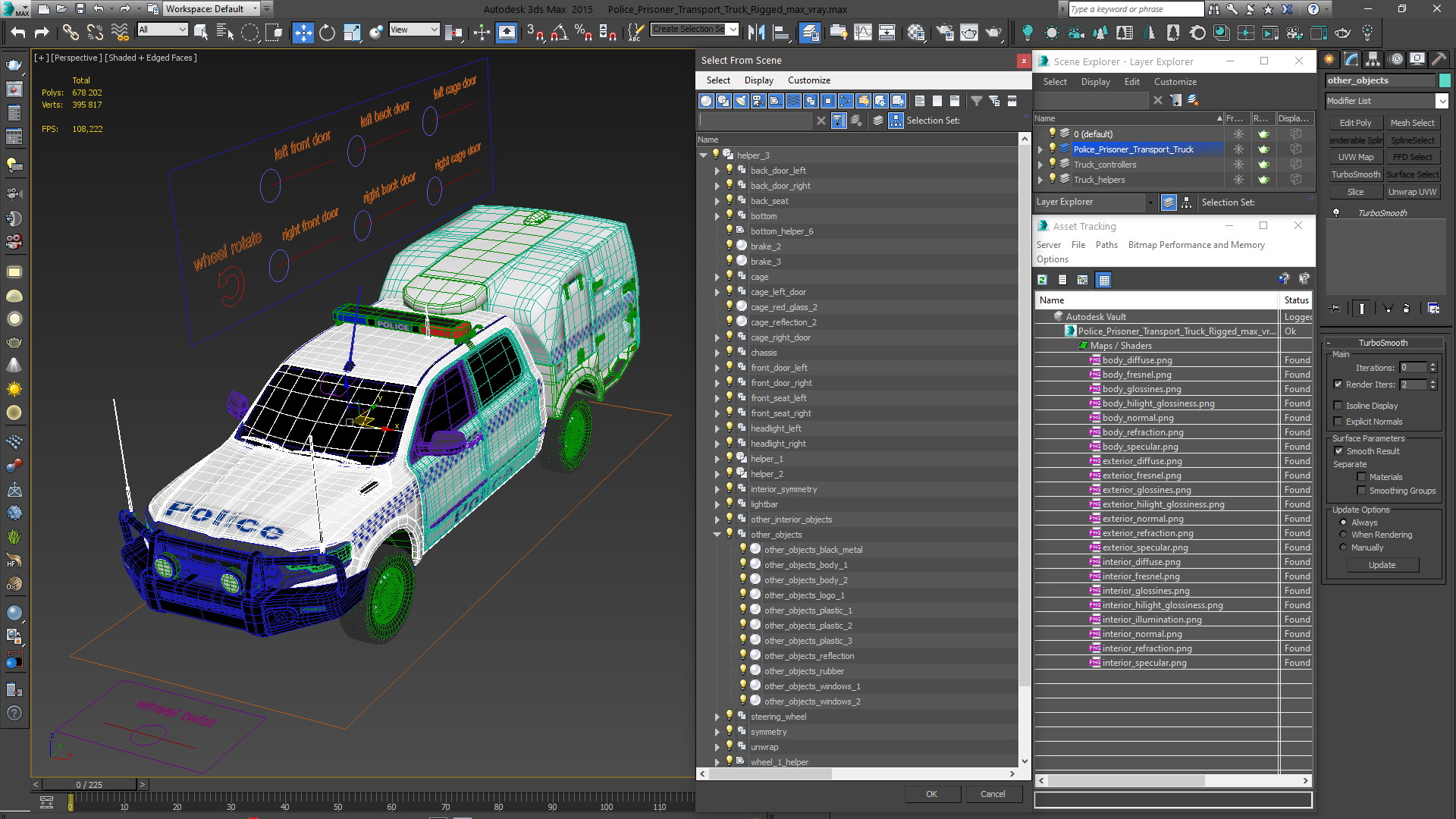The image size is (1456, 819).
Task: Click the Update button in TurboSmooth rollout
Action: click(1382, 565)
